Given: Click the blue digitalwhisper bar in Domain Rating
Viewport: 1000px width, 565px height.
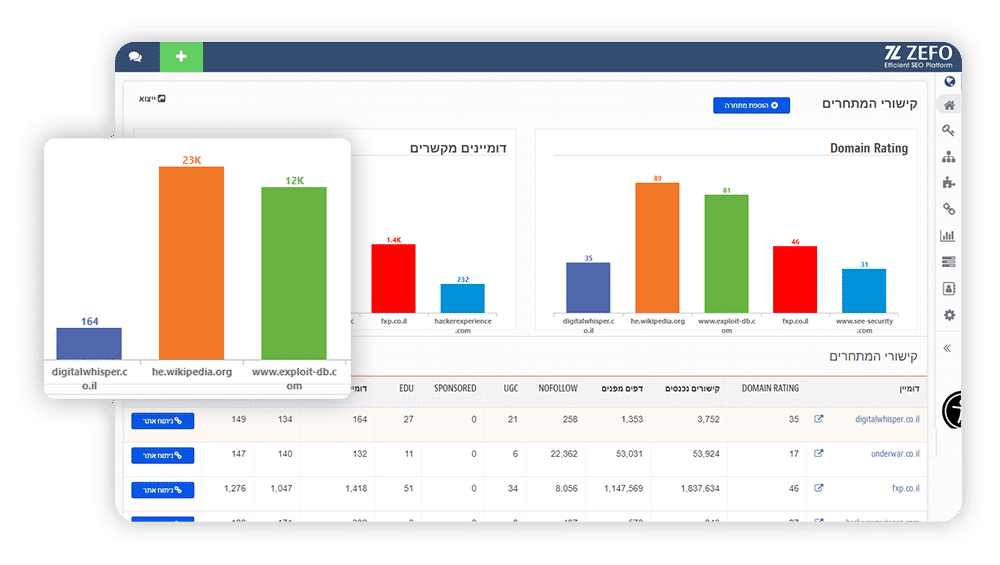Looking at the screenshot, I should pyautogui.click(x=588, y=288).
